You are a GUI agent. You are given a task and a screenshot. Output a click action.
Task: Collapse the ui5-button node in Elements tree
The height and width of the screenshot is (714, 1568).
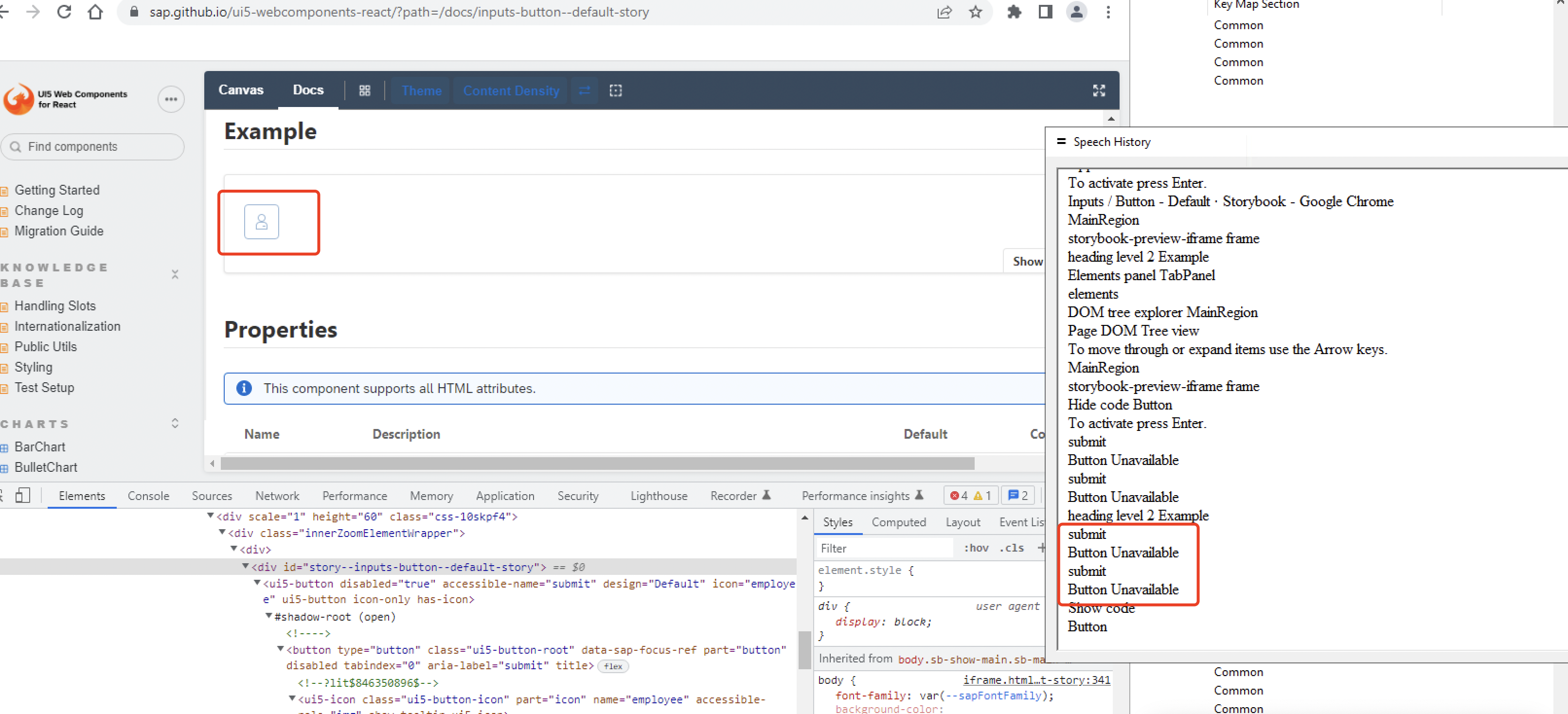(x=256, y=583)
